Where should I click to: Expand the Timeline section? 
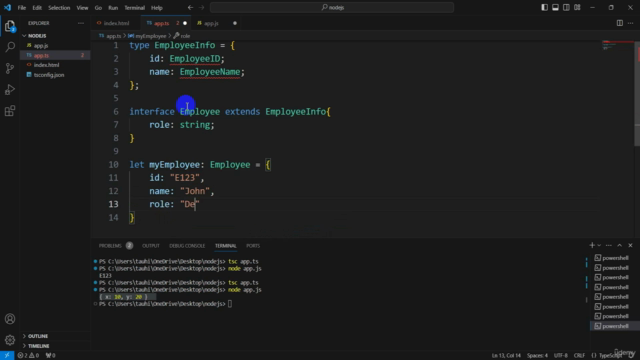55,346
